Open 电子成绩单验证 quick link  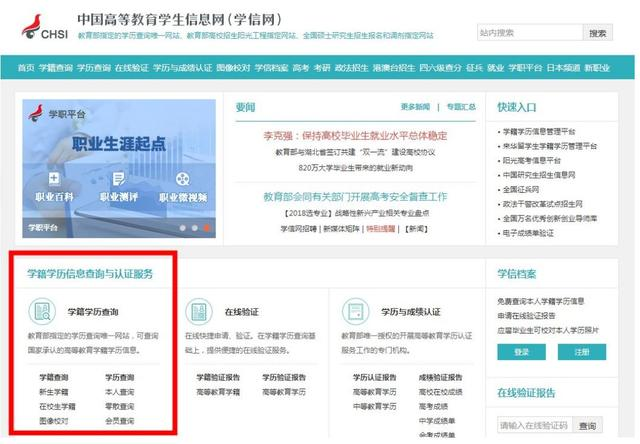coord(528,233)
